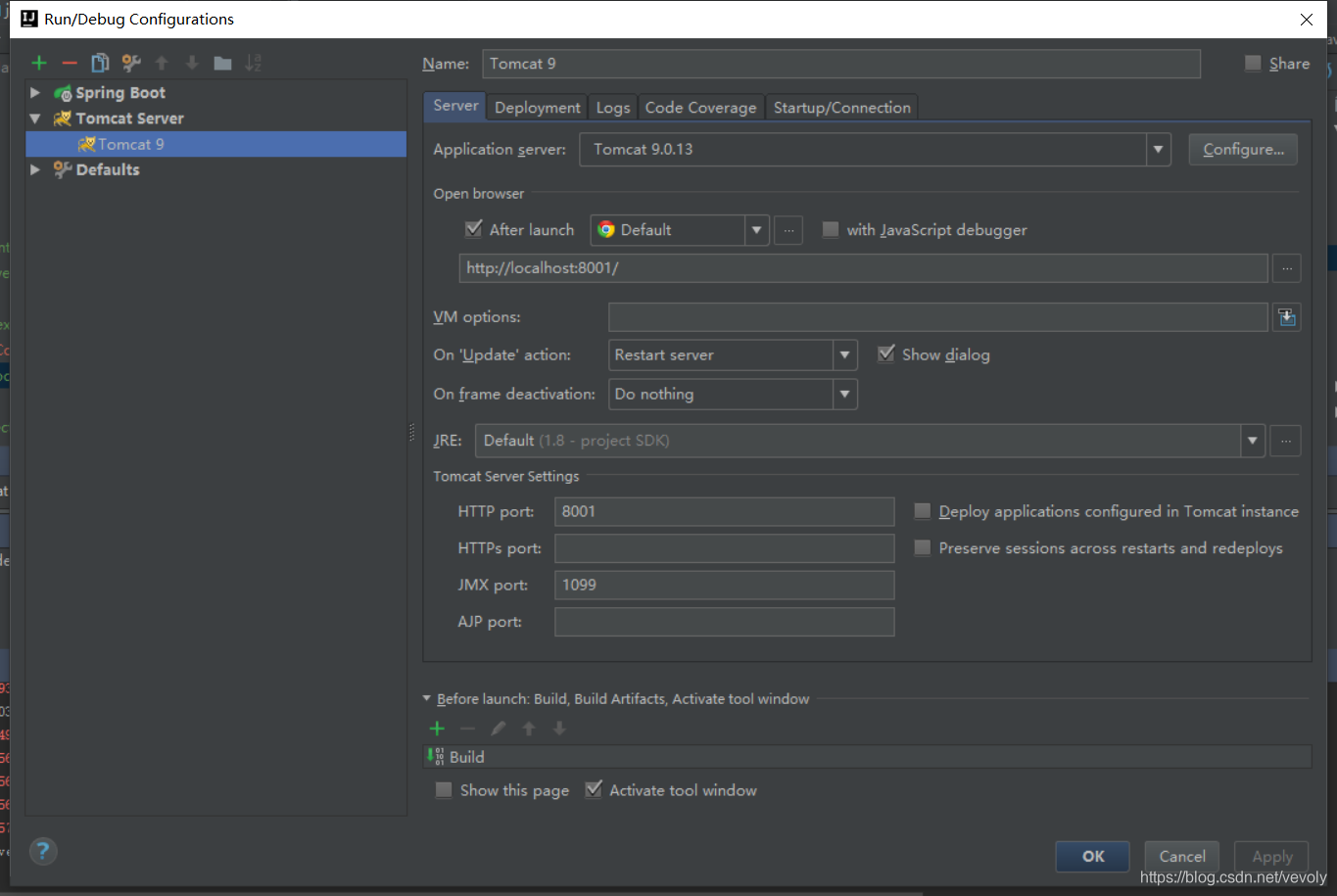Click the HTTPs port field
Screen dimensions: 1337x896
coord(725,548)
